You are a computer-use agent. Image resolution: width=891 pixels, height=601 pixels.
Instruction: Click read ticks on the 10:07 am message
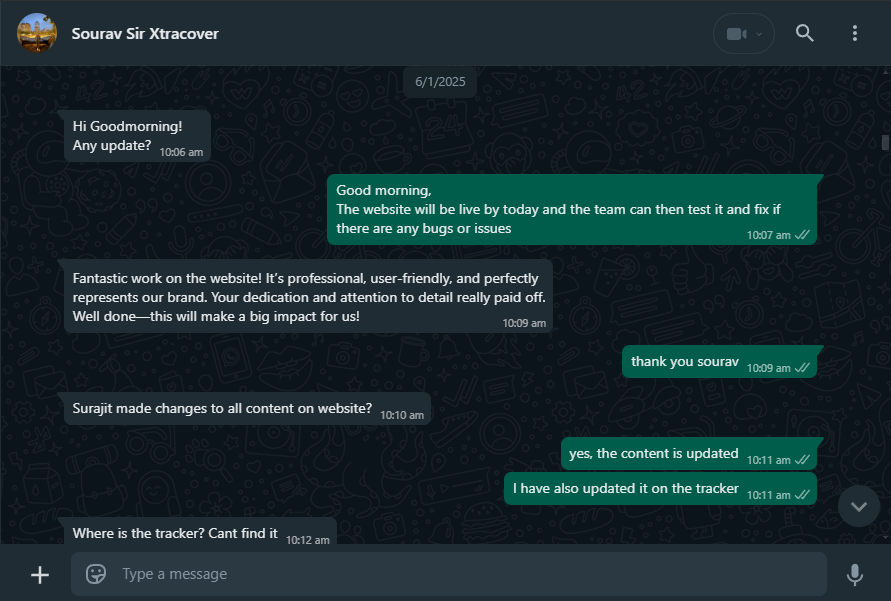[802, 235]
